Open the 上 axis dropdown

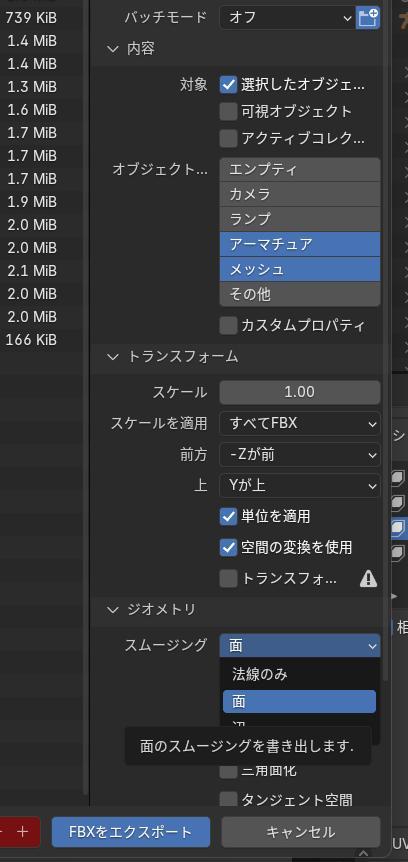coord(300,486)
